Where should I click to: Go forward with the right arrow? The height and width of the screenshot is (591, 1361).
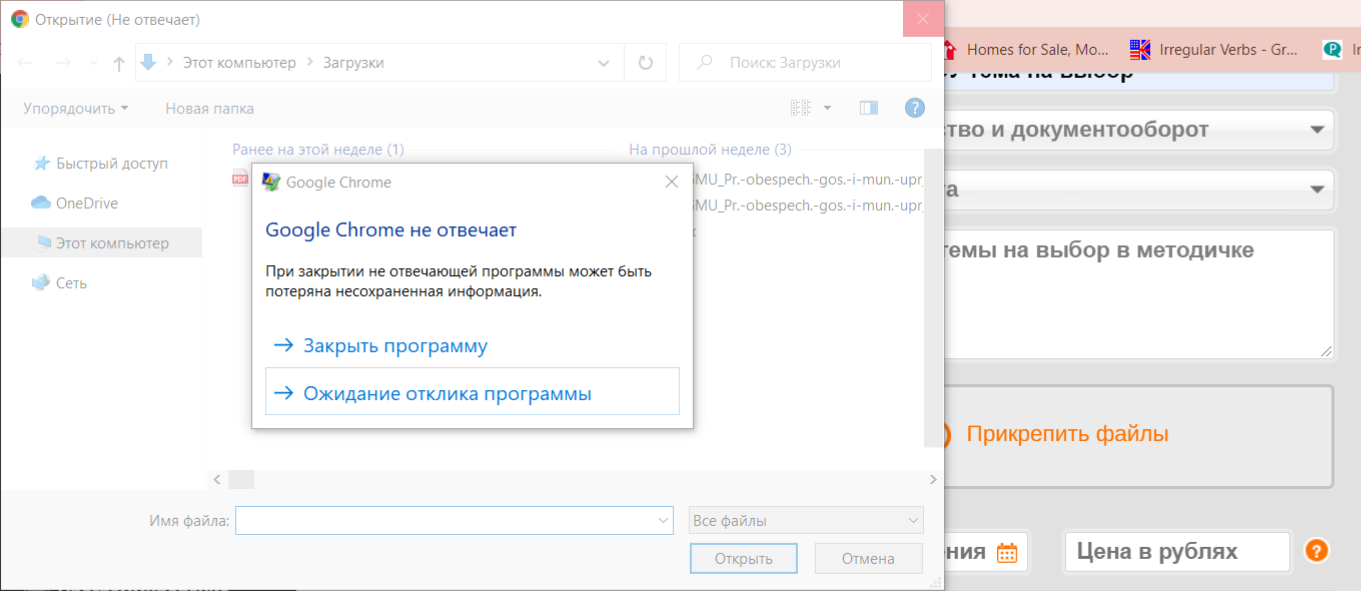click(62, 63)
